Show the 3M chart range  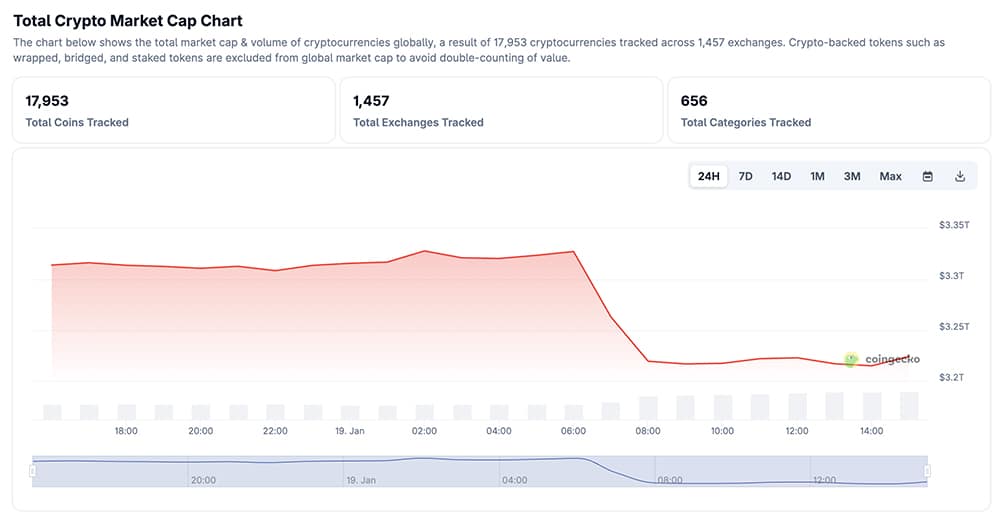[852, 176]
